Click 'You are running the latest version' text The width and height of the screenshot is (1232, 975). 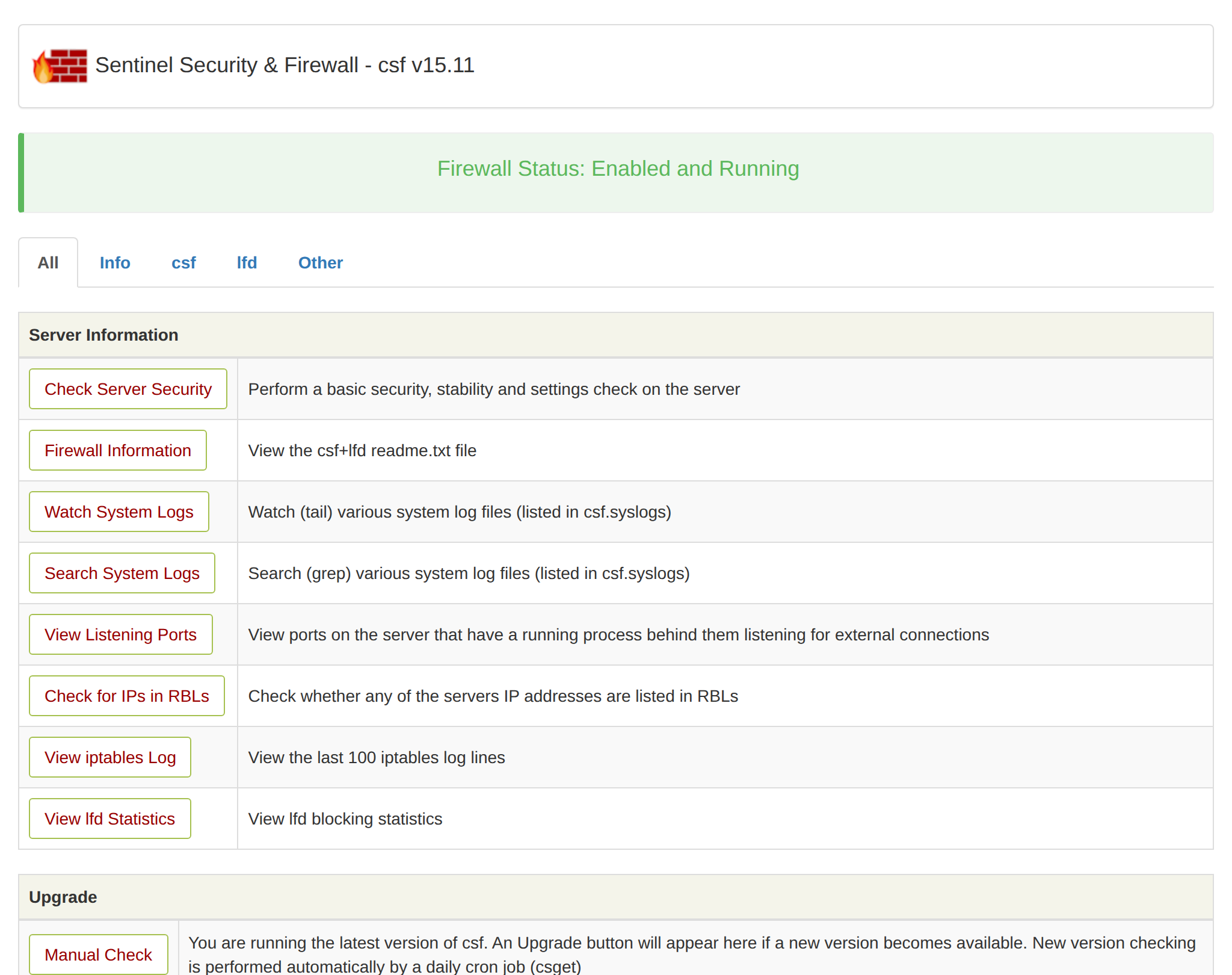click(692, 955)
